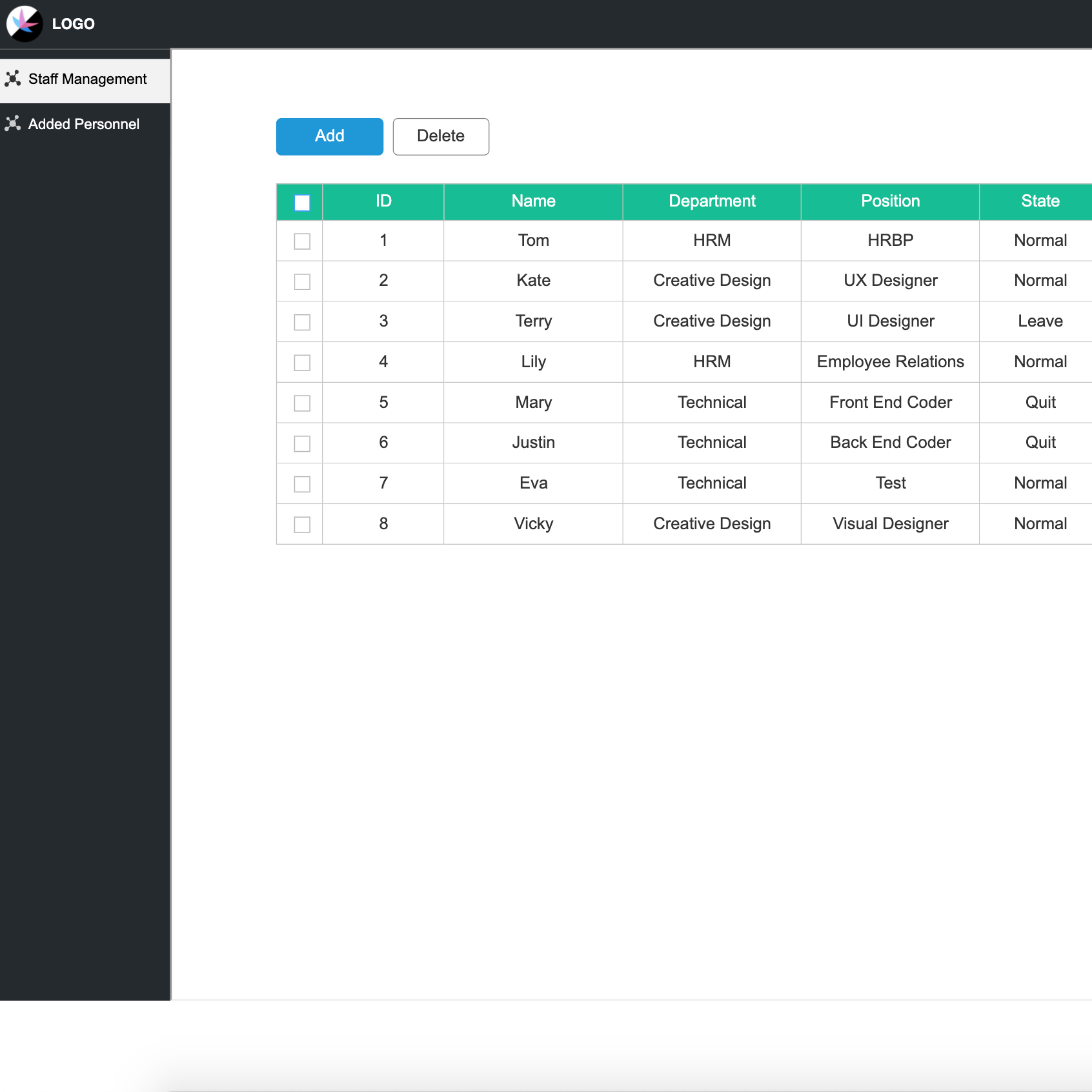Click the State column header
The width and height of the screenshot is (1092, 1092).
(x=1040, y=201)
